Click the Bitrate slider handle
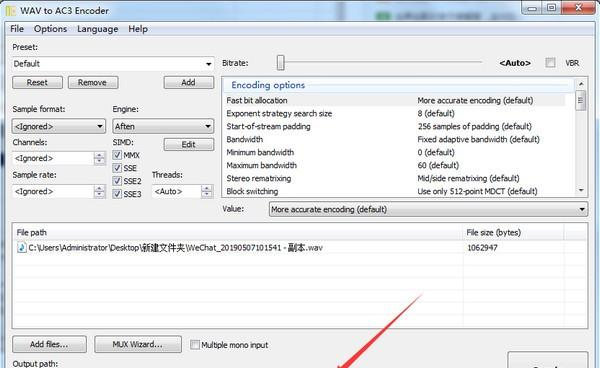600x368 pixels. coord(281,63)
